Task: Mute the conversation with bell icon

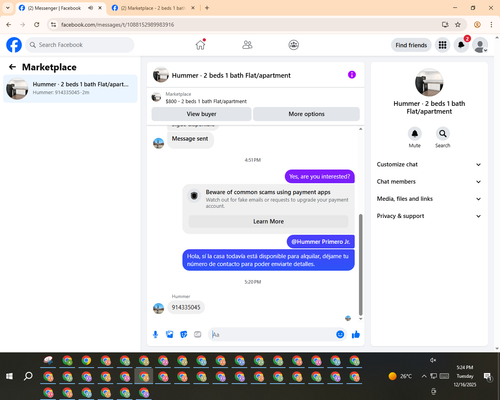Action: [414, 134]
